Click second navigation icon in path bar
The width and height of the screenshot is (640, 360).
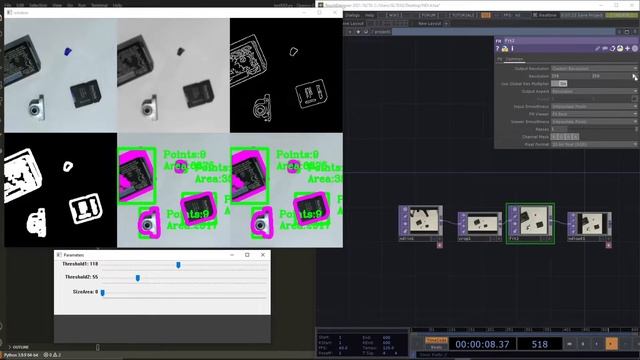[358, 31]
